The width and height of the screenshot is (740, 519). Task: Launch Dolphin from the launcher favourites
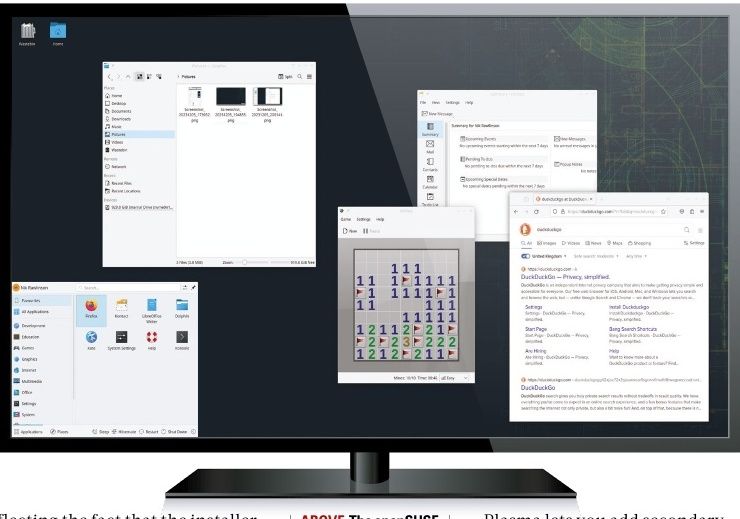(x=182, y=309)
